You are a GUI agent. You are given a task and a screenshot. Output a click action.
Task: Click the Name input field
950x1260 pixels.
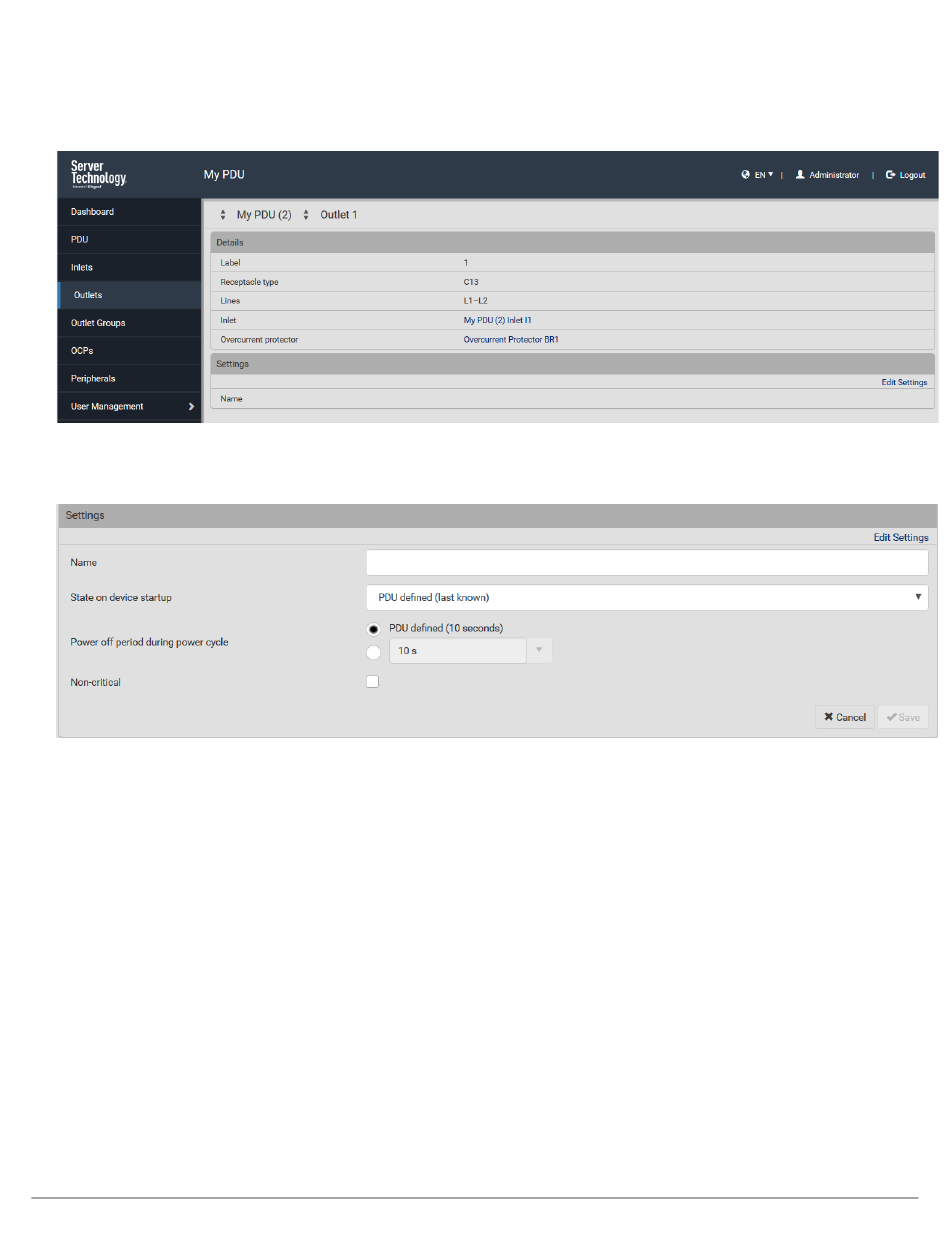[647, 563]
